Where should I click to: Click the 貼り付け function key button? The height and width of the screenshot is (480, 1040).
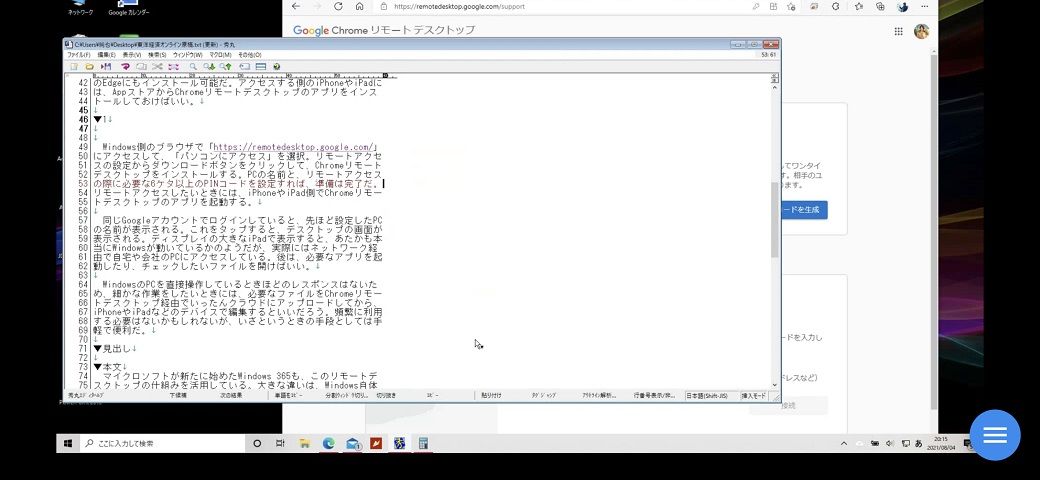point(491,396)
